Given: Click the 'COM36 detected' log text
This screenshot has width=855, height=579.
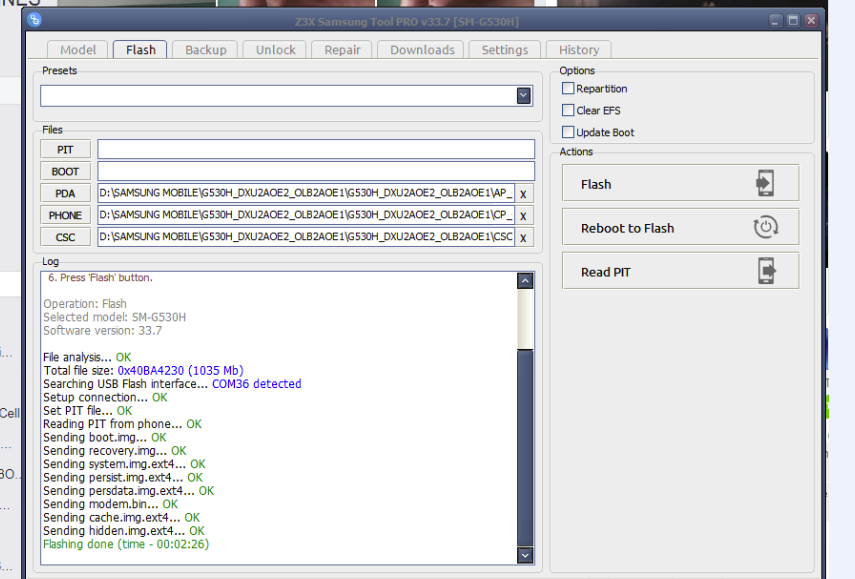Looking at the screenshot, I should pos(257,384).
